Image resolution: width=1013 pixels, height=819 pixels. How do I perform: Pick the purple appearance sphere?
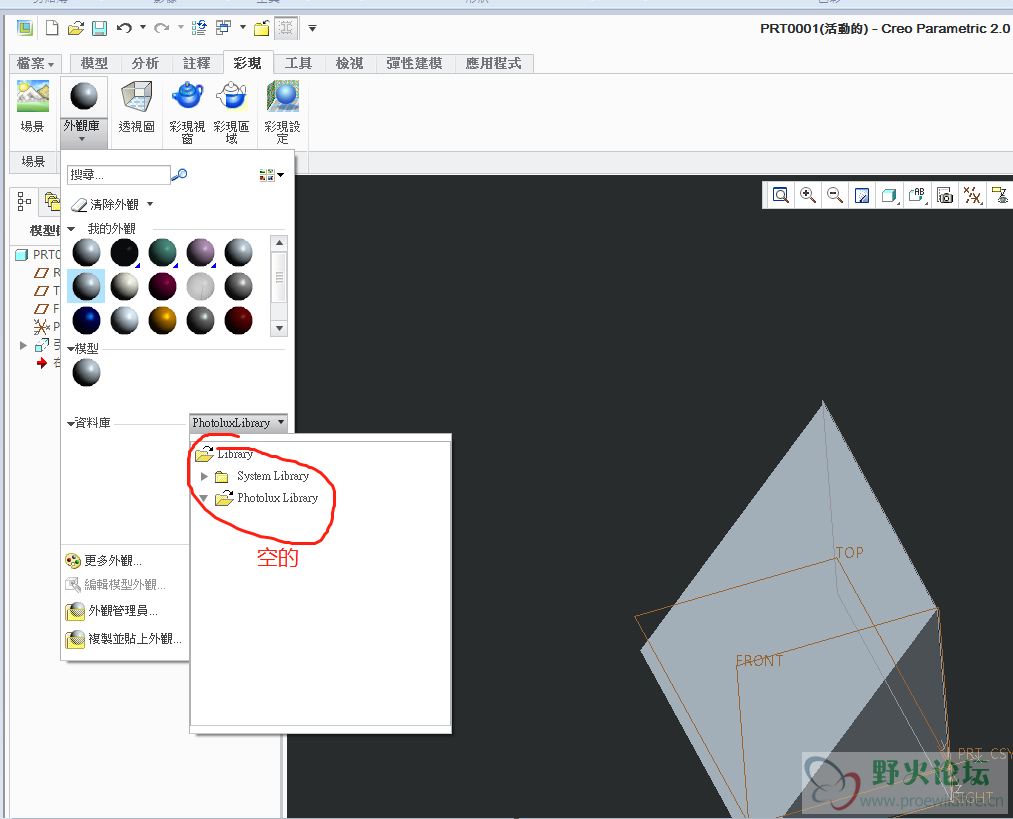pyautogui.click(x=200, y=253)
